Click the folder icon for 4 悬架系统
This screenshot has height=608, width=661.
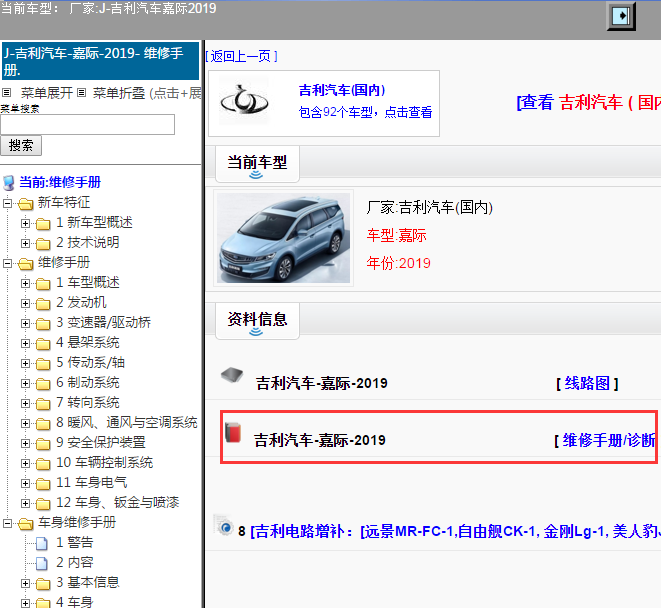[43, 343]
